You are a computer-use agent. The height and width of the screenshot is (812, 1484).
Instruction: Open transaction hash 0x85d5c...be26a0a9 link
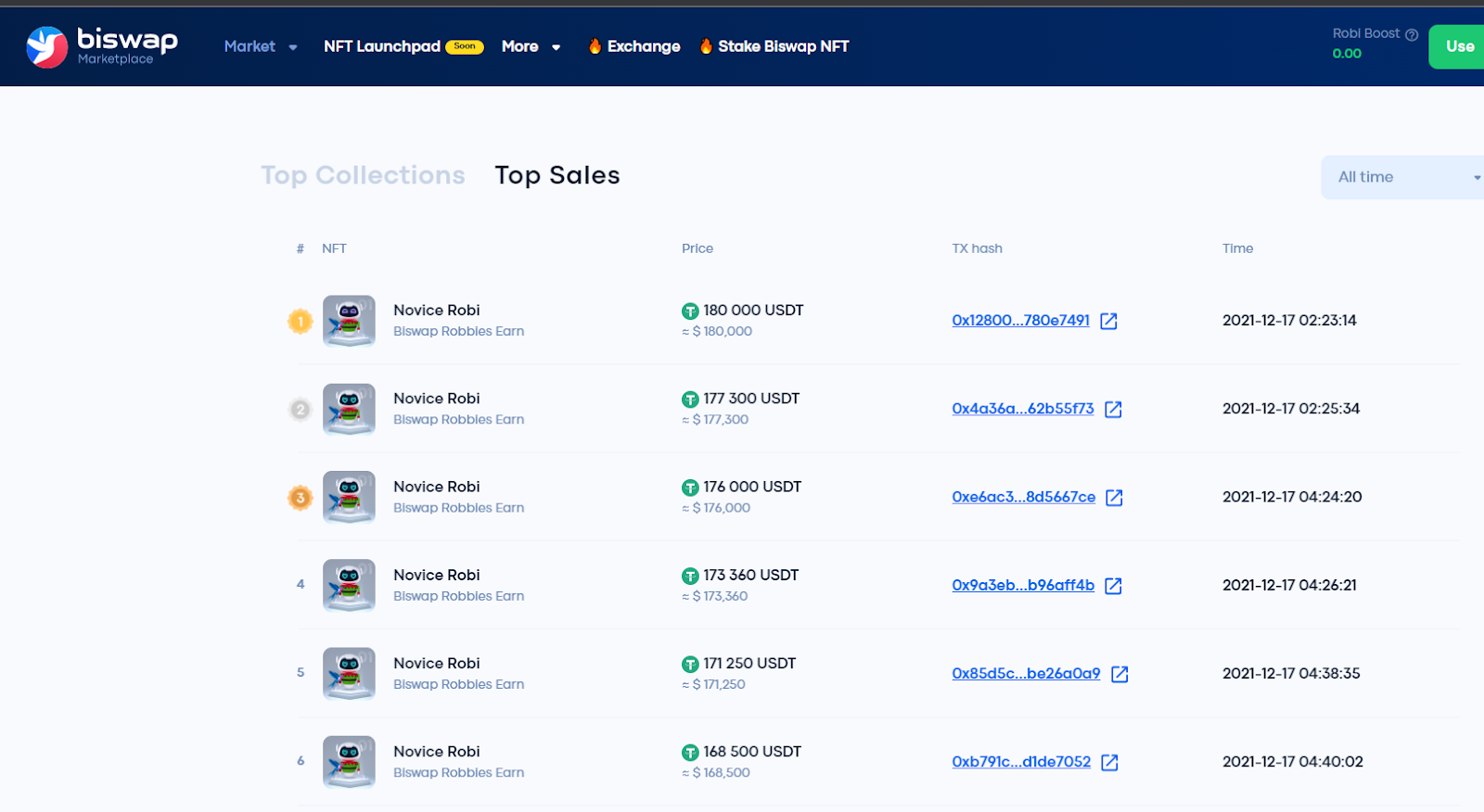point(1026,674)
